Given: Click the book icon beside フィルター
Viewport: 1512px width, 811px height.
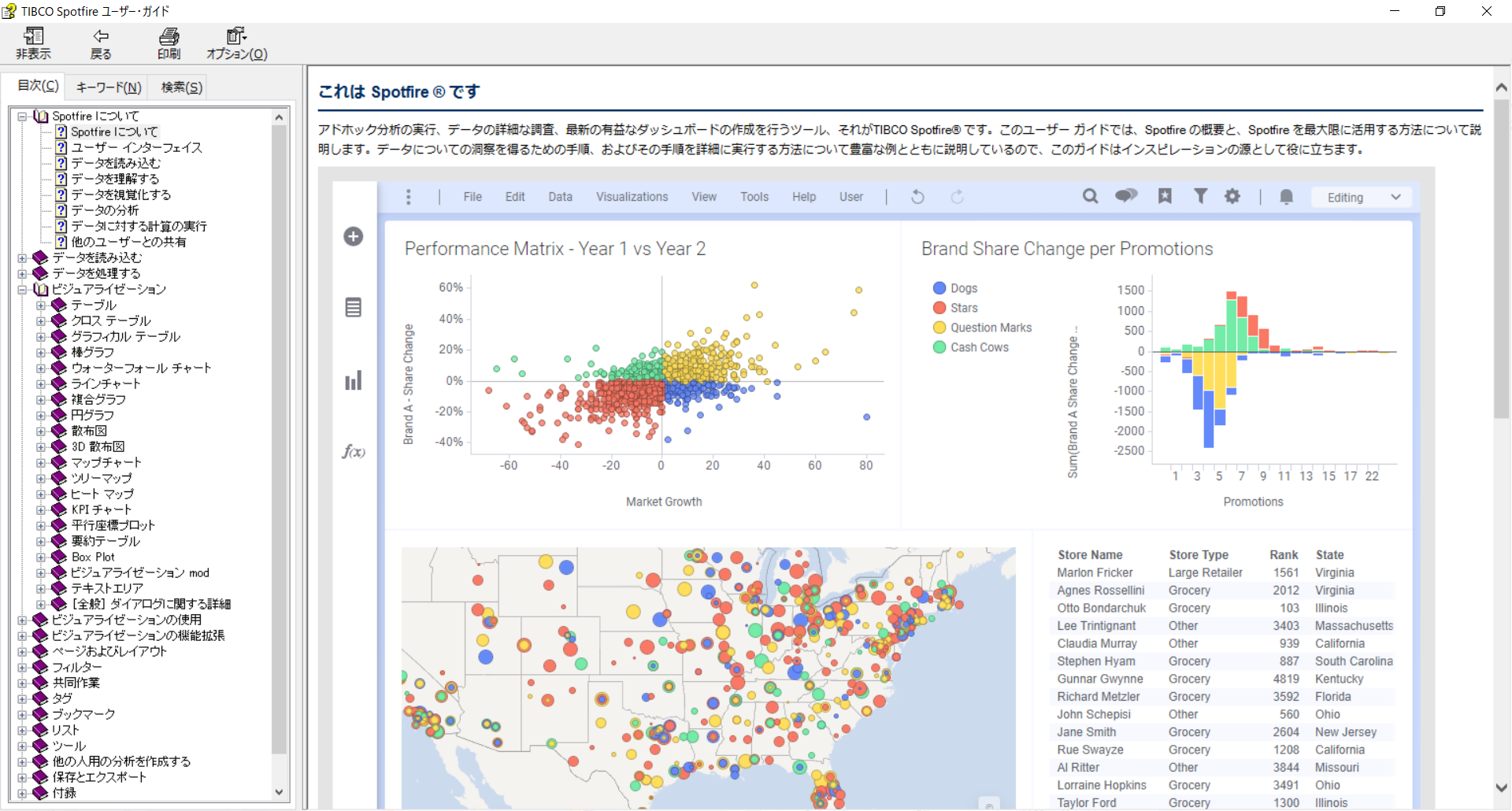Looking at the screenshot, I should point(40,667).
